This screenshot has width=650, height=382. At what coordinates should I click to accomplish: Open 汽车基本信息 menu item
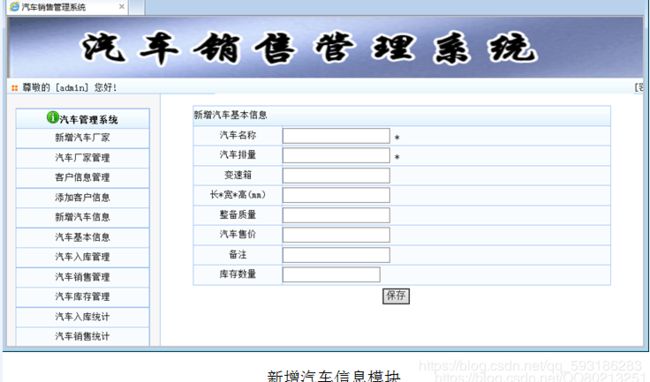tap(82, 237)
